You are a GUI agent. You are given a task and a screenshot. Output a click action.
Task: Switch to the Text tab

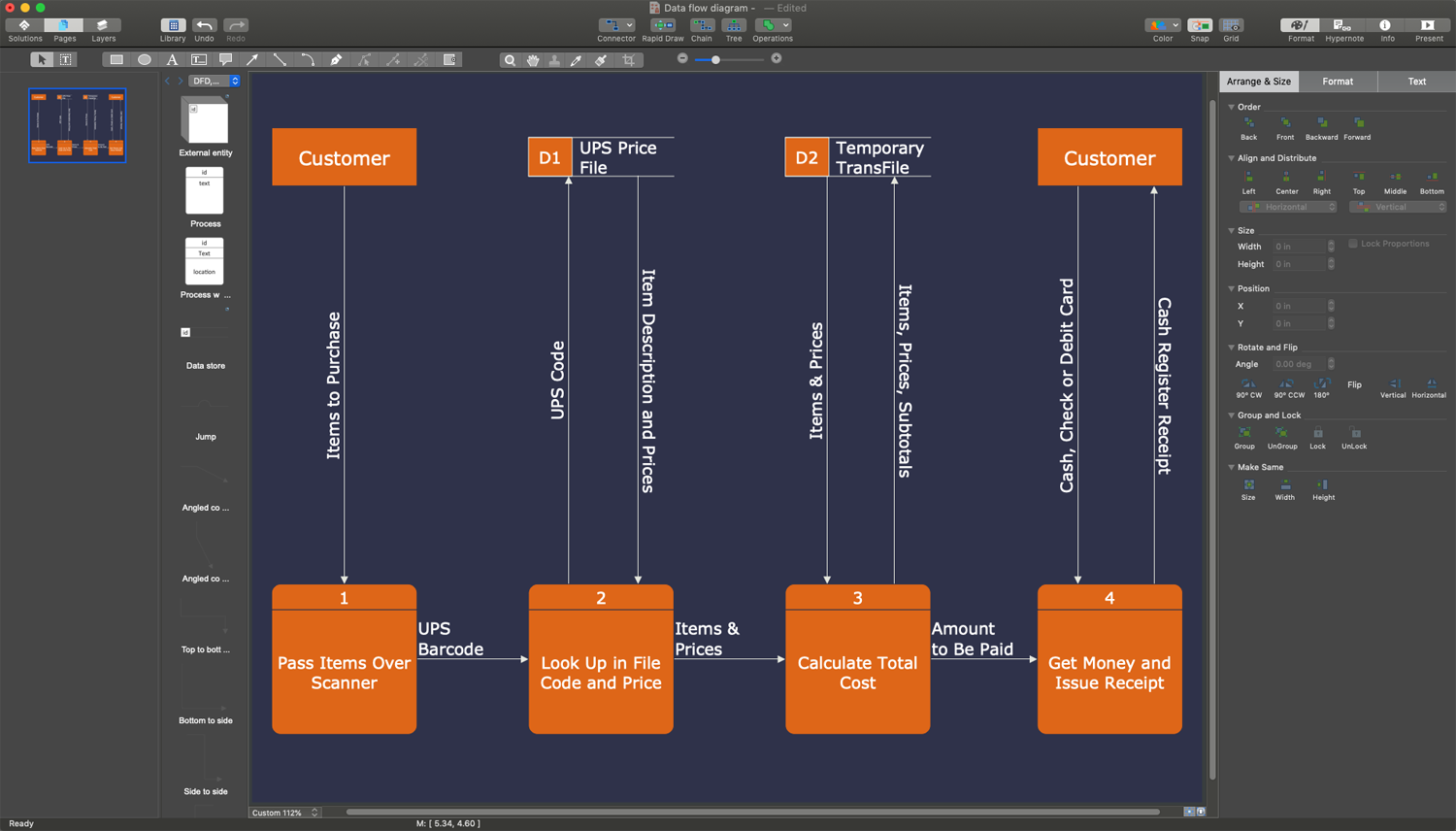(x=1416, y=82)
